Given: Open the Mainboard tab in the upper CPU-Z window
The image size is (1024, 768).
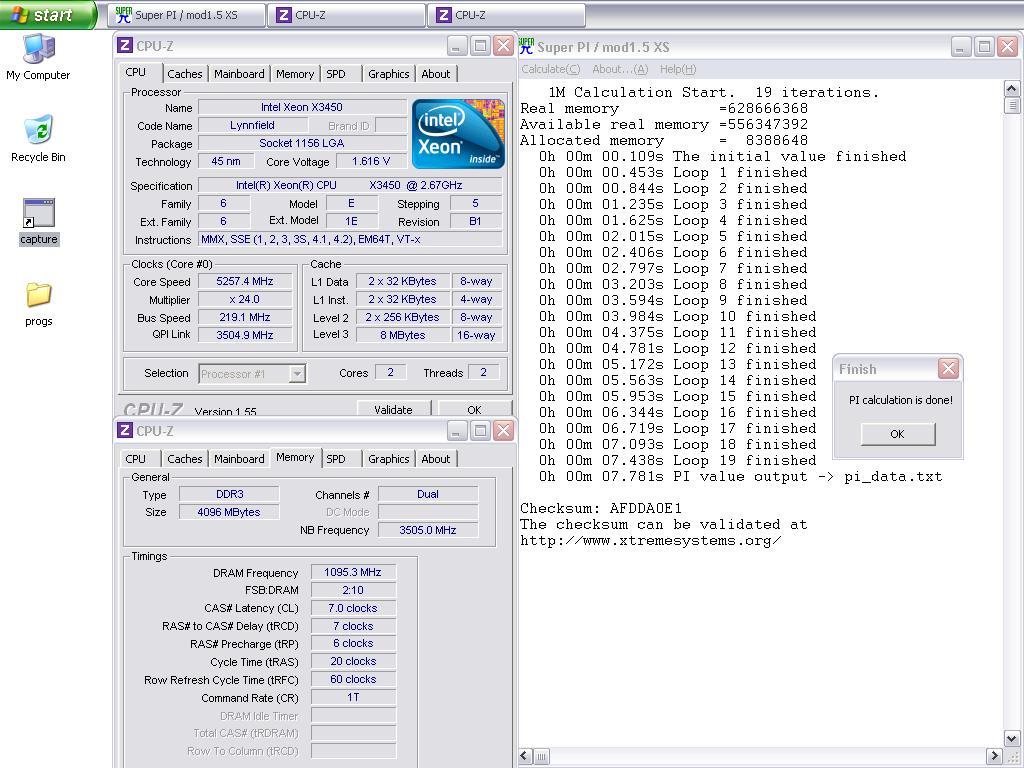Looking at the screenshot, I should [239, 74].
